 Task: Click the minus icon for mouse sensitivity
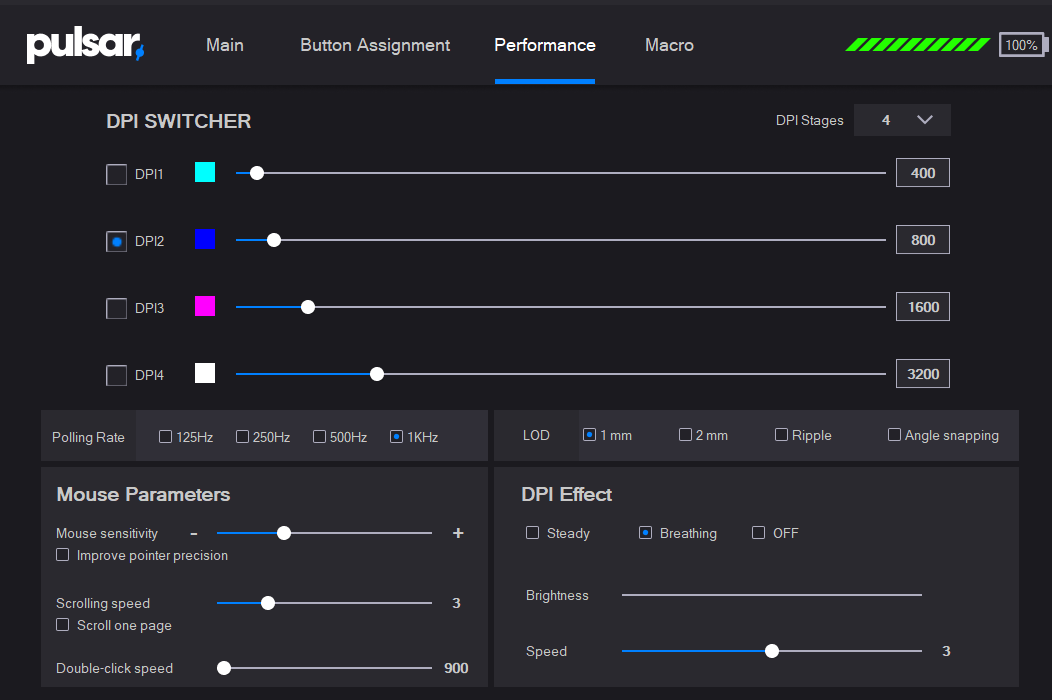(194, 533)
